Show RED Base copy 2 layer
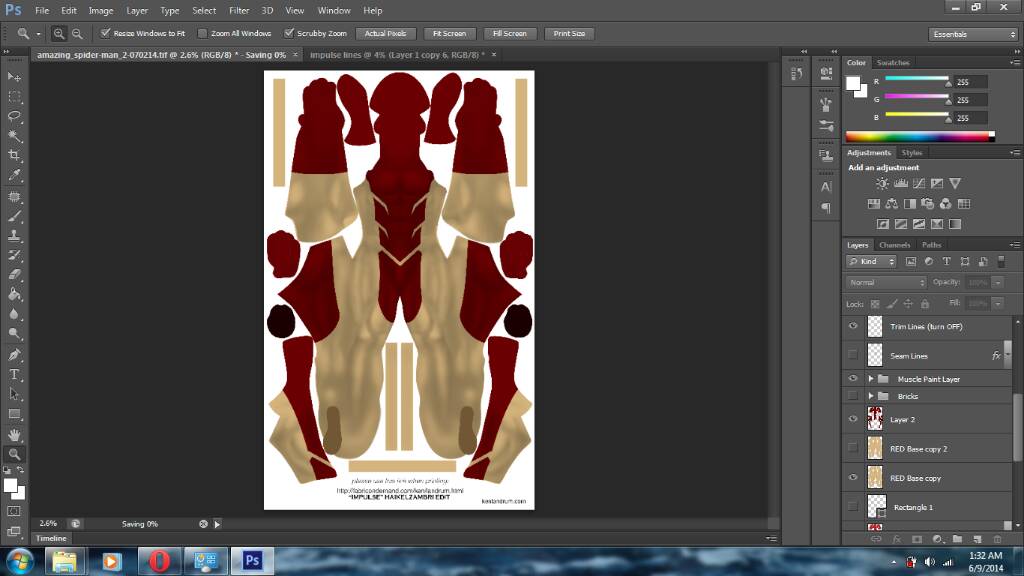The height and width of the screenshot is (576, 1024). (x=853, y=448)
